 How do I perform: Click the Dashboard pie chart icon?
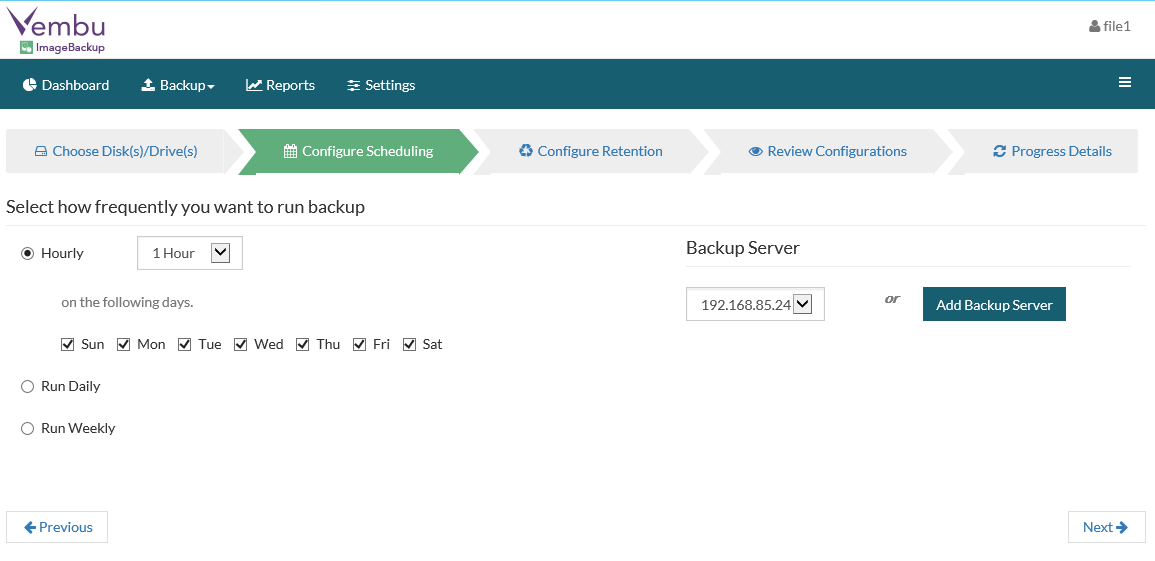[30, 85]
